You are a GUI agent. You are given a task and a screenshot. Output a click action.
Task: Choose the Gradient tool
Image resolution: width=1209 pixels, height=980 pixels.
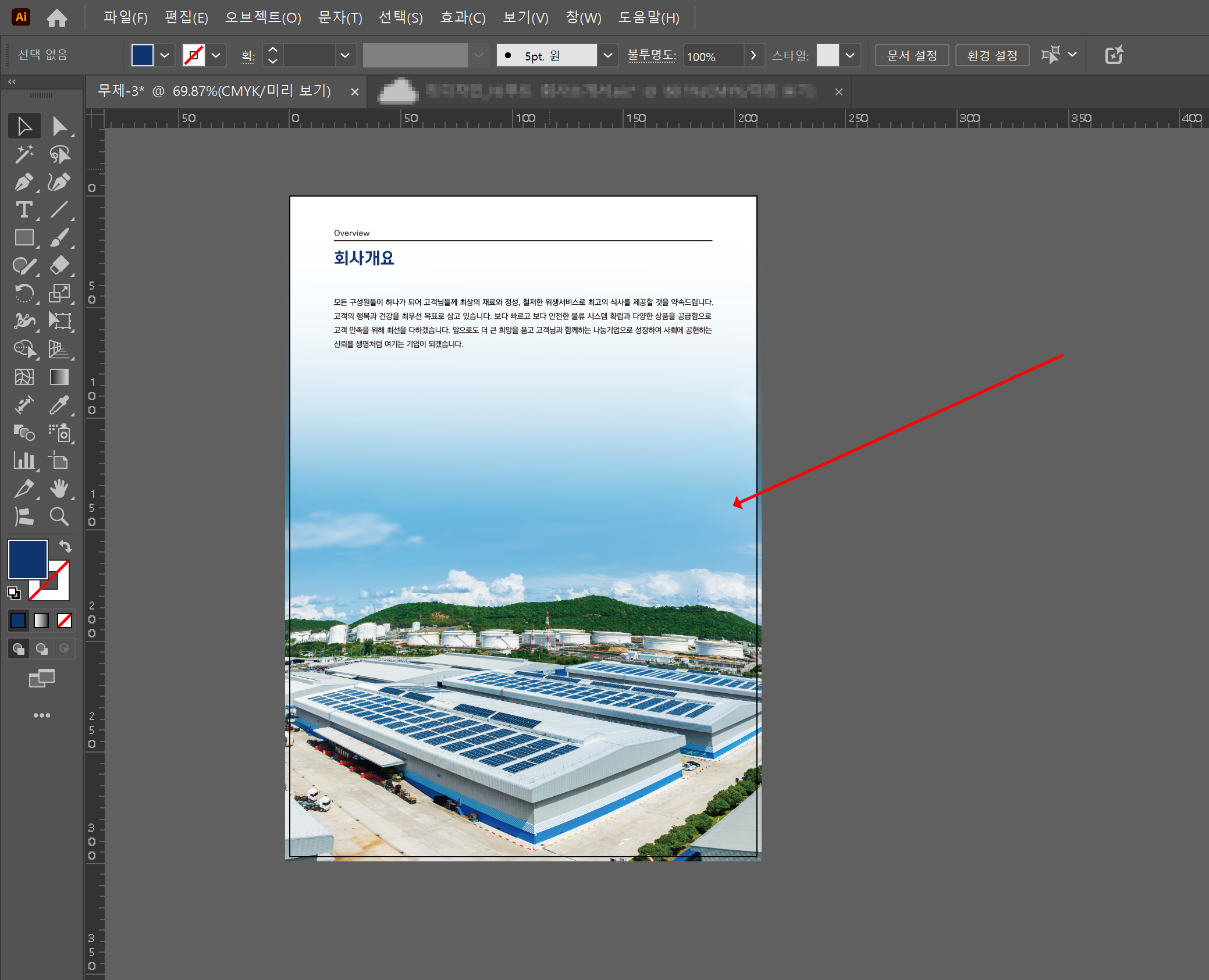point(59,377)
